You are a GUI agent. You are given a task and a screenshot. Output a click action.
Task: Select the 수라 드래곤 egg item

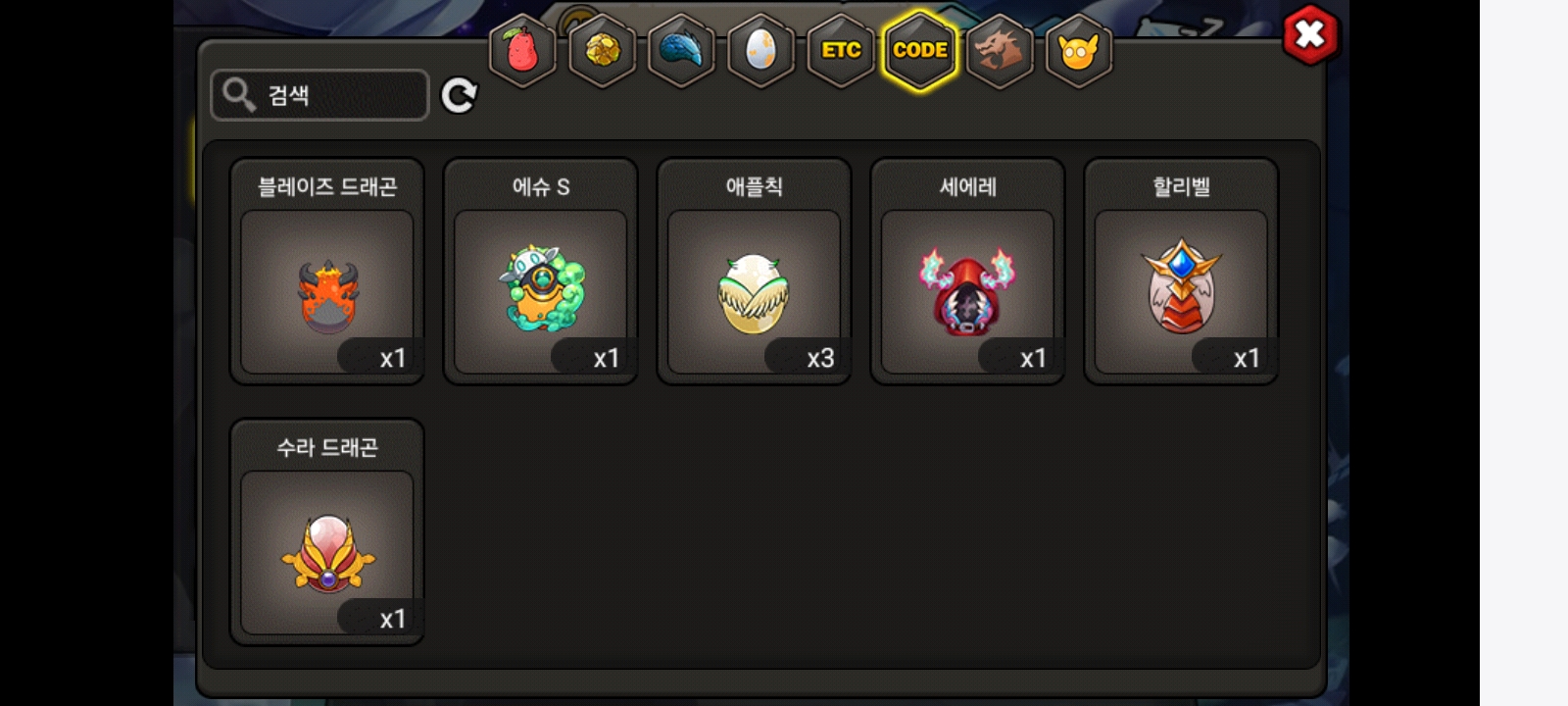pos(327,532)
